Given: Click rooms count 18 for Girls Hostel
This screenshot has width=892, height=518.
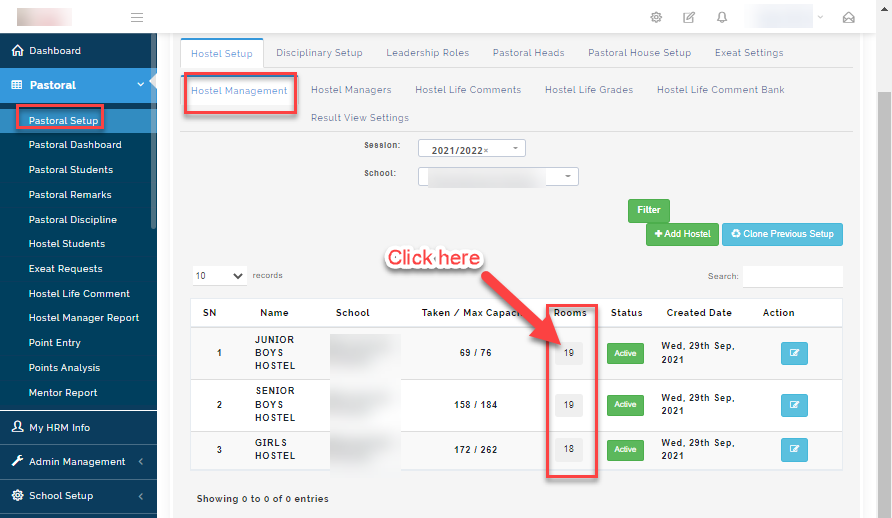Looking at the screenshot, I should click(569, 449).
